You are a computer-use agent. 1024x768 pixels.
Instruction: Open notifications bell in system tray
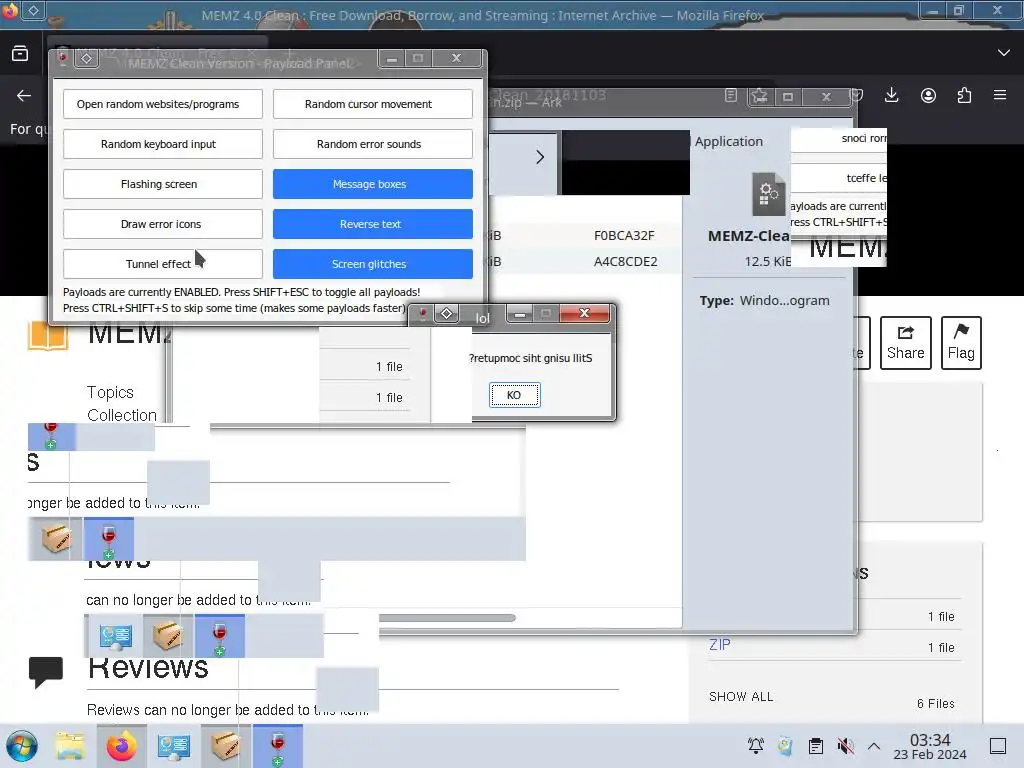pyautogui.click(x=756, y=746)
